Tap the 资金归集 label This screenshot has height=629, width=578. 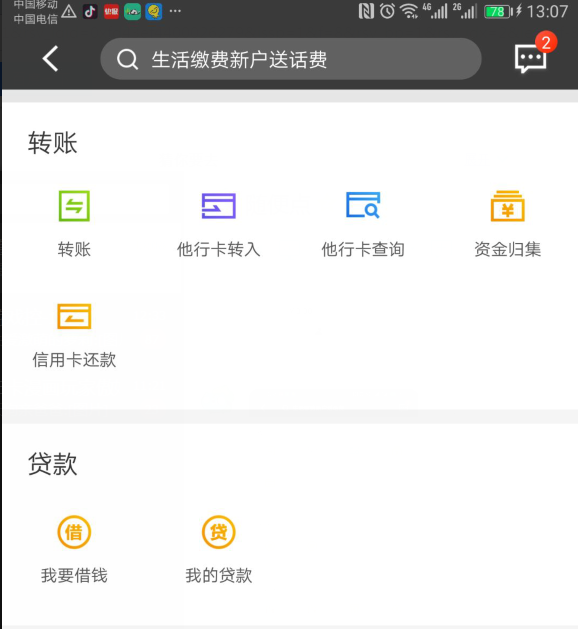pyautogui.click(x=508, y=249)
